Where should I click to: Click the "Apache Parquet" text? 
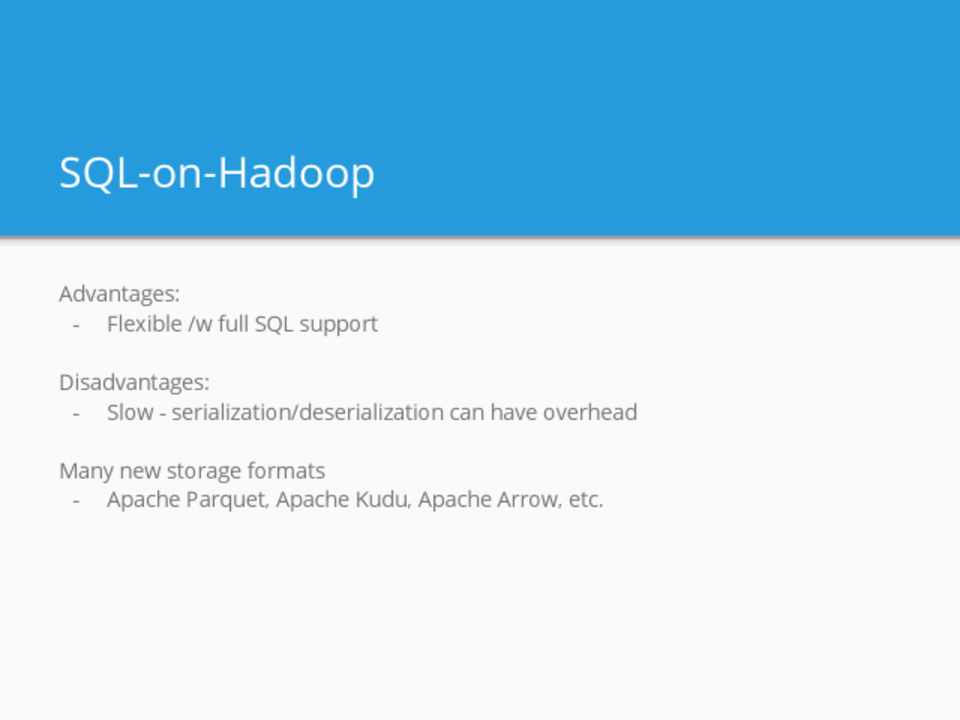pyautogui.click(x=187, y=499)
